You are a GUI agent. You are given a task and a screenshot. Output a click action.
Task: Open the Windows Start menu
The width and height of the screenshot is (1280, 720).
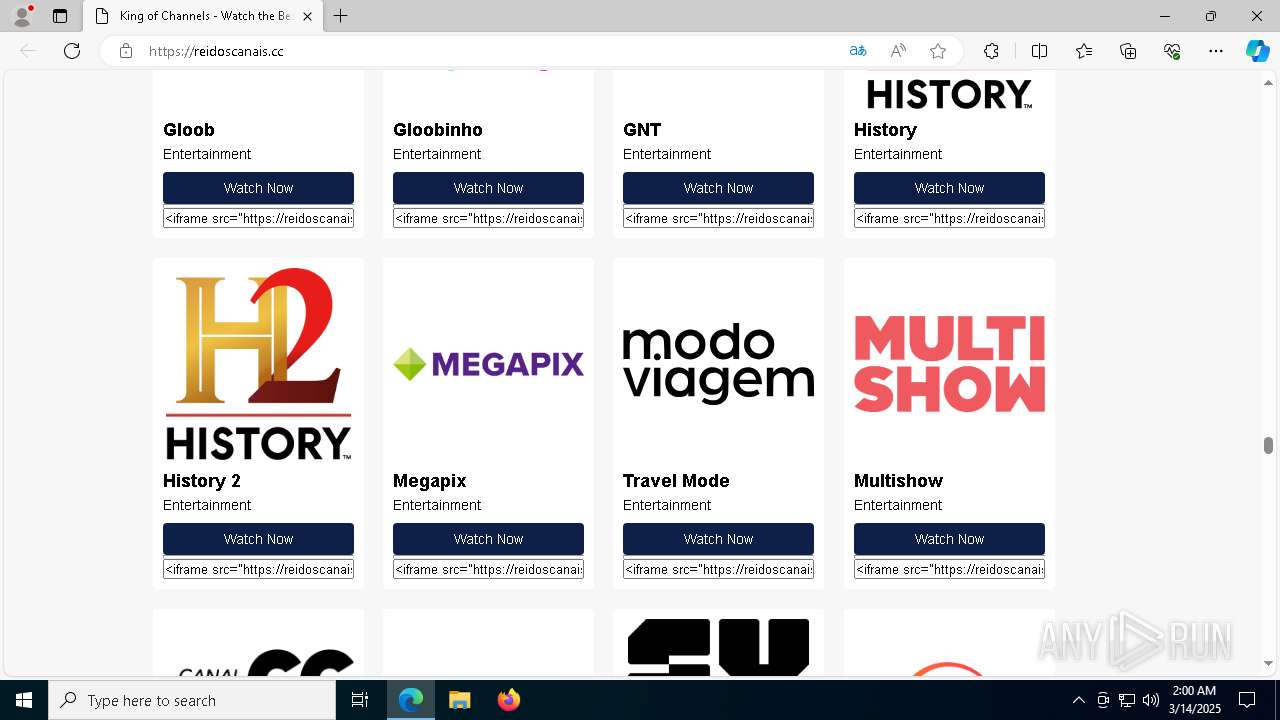tap(24, 700)
